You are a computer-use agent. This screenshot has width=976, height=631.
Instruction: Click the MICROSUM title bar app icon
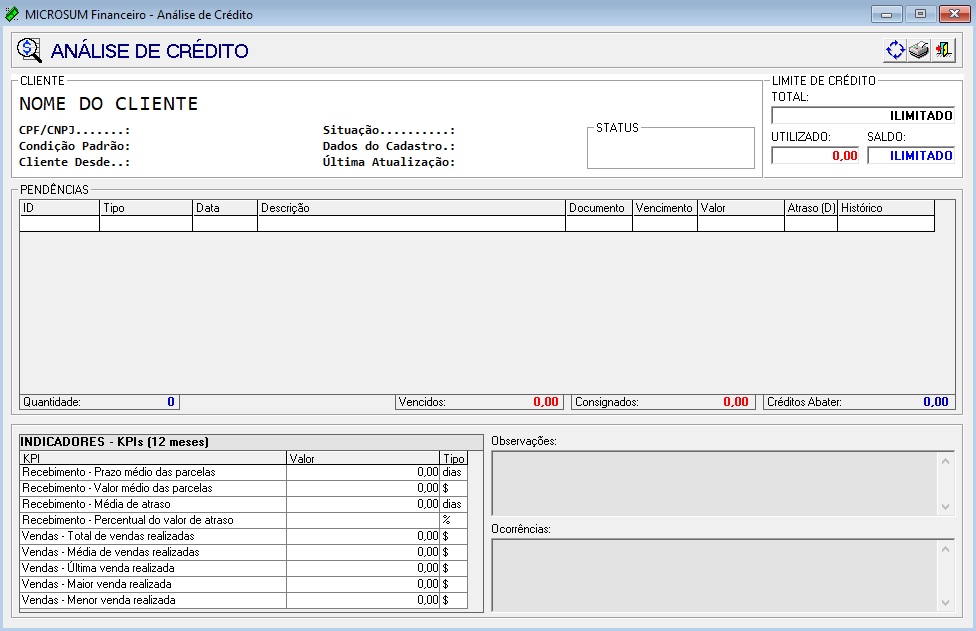(x=12, y=14)
